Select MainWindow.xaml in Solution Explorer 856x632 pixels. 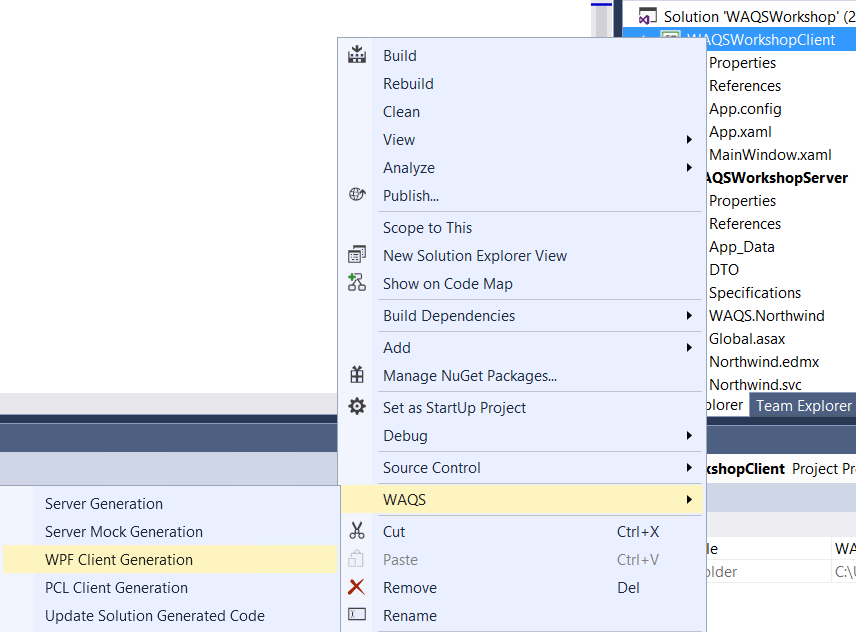point(770,155)
